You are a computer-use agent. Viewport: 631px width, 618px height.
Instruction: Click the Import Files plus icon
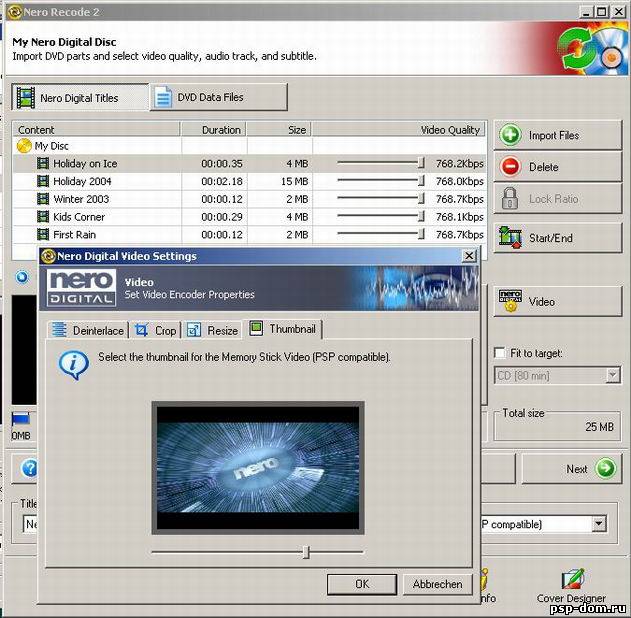point(510,135)
